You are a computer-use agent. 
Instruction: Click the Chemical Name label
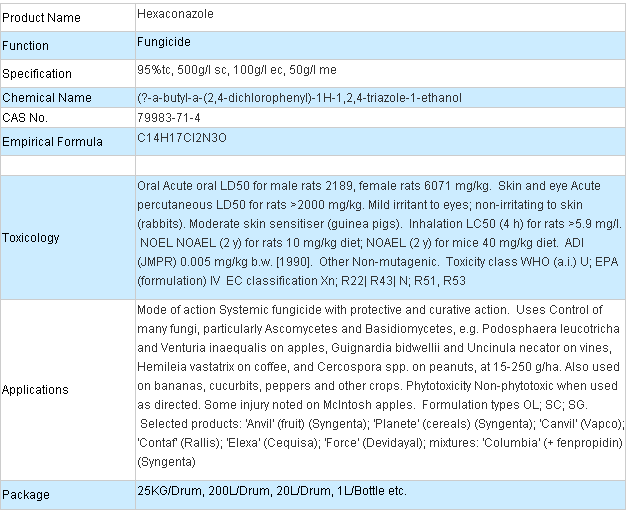coord(47,98)
